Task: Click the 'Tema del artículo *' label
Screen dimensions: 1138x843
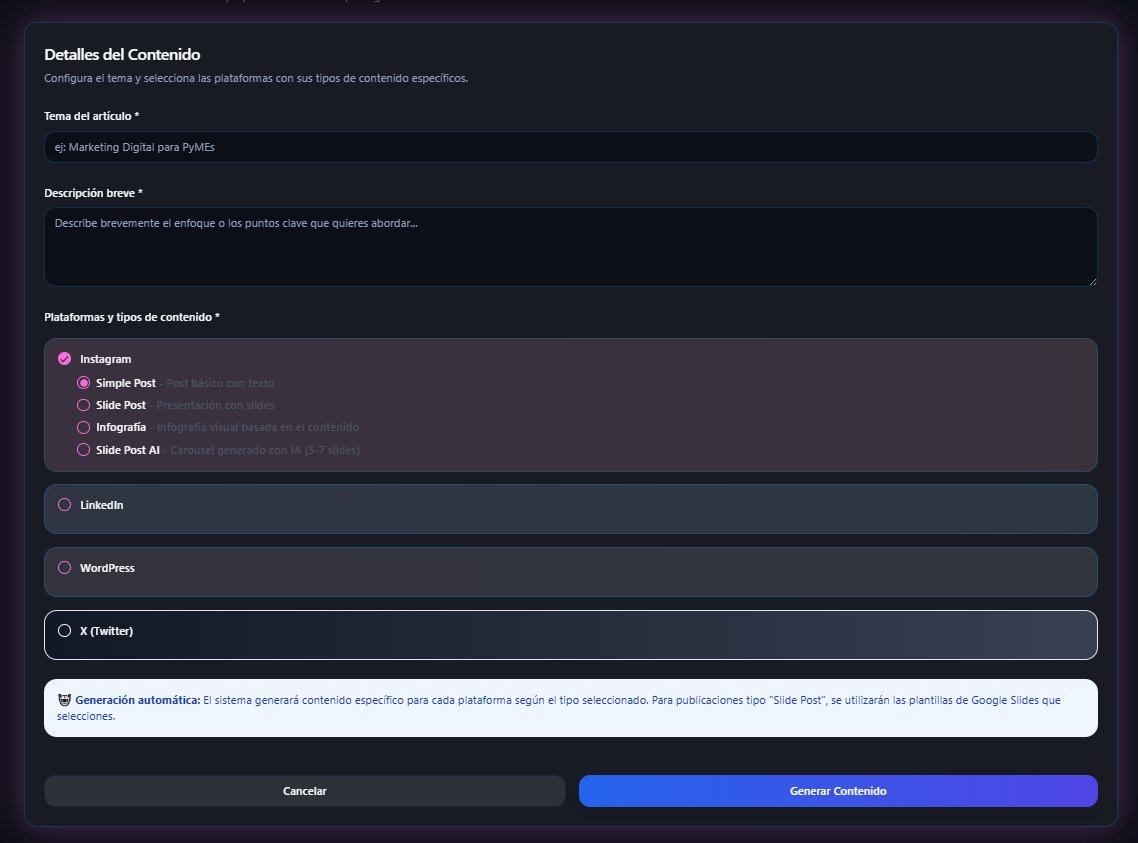Action: (91, 116)
